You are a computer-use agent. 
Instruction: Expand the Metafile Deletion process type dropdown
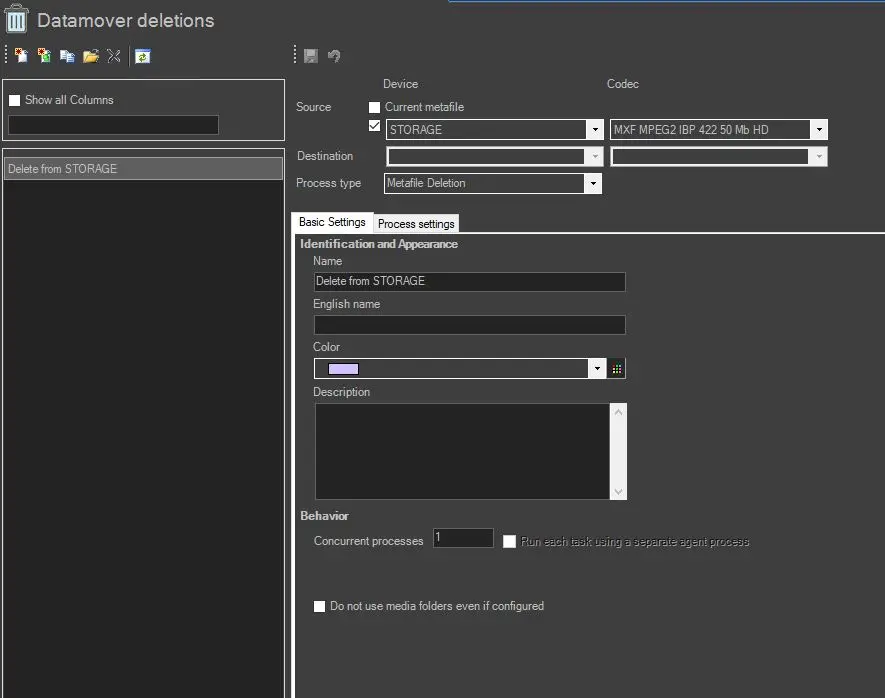tap(593, 184)
